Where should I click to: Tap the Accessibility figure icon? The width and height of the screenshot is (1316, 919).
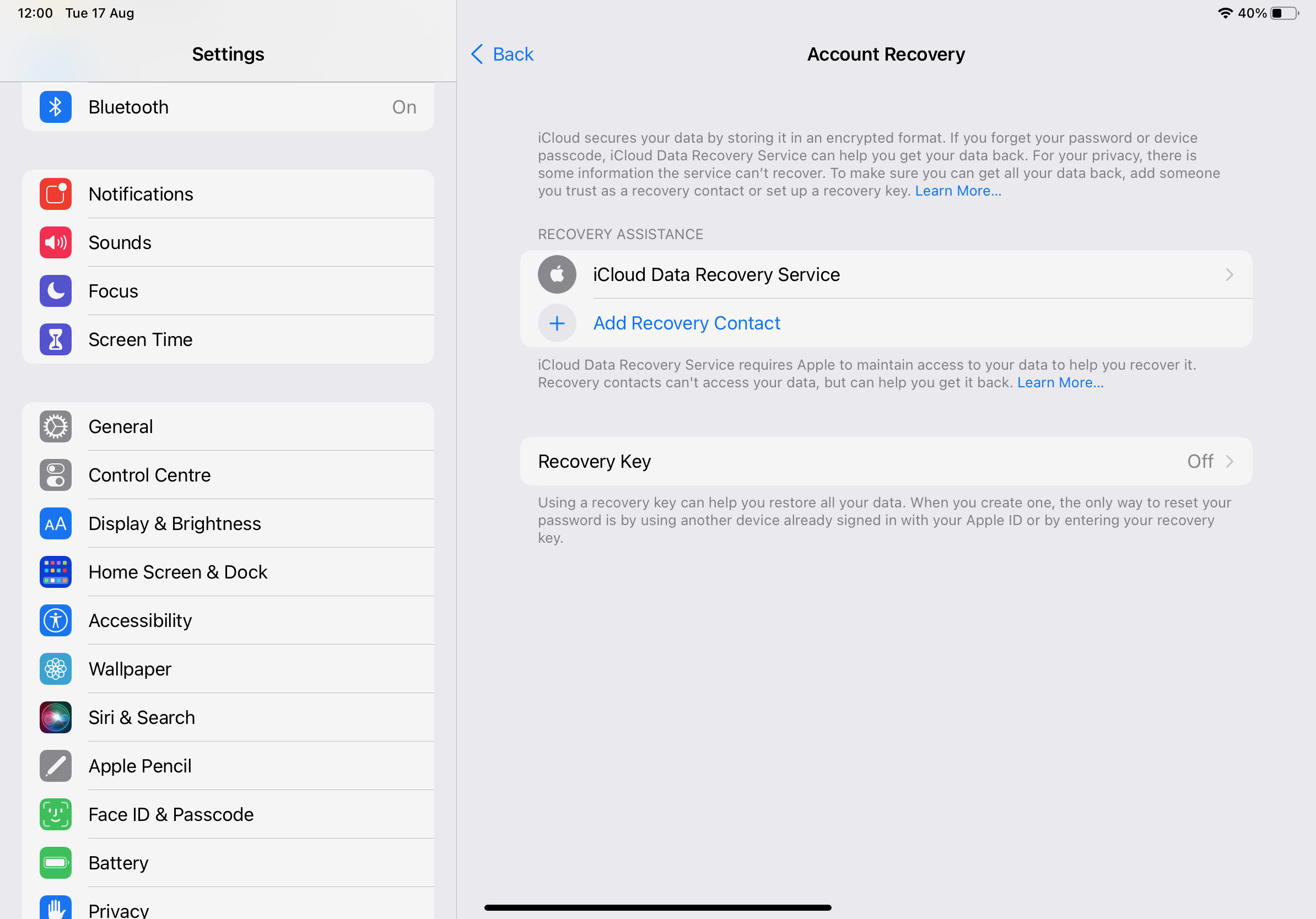coord(56,620)
